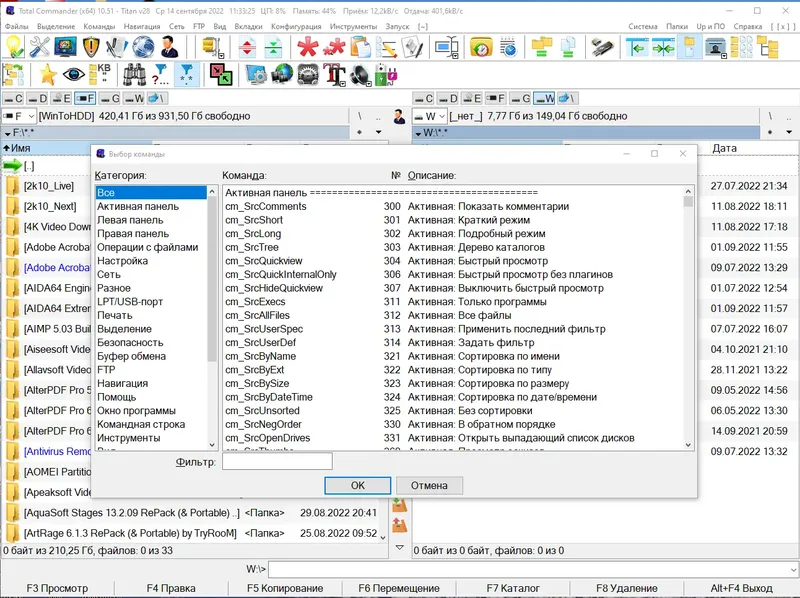This screenshot has height=598, width=800.
Task: Open the Команды menu
Action: click(99, 27)
